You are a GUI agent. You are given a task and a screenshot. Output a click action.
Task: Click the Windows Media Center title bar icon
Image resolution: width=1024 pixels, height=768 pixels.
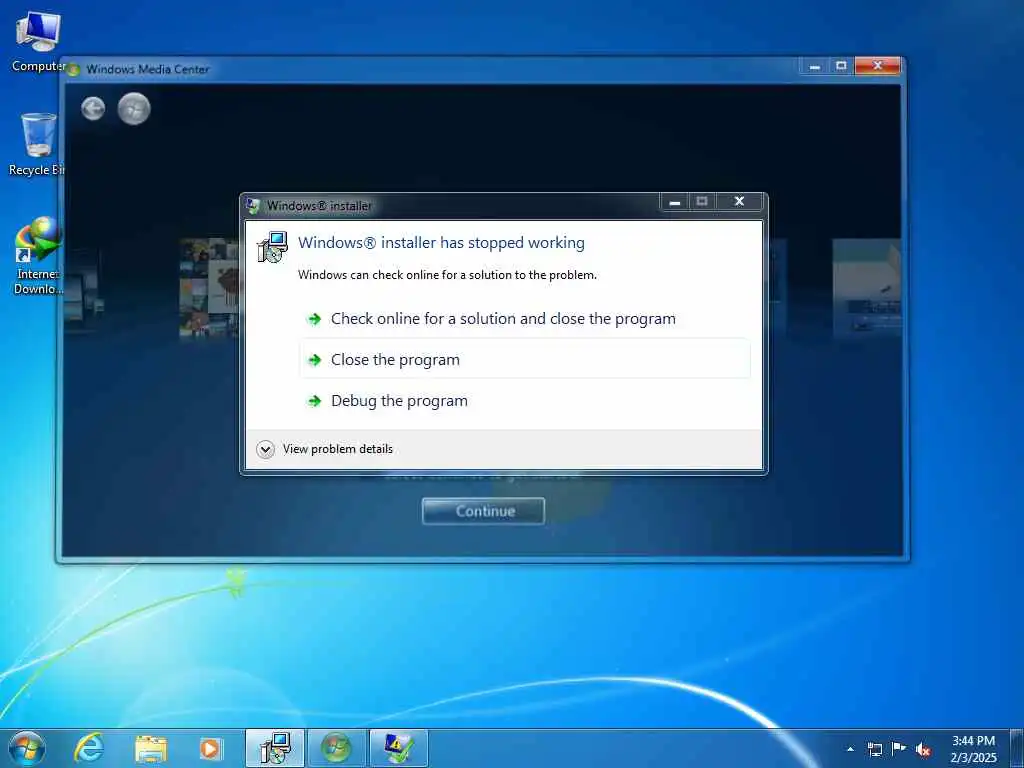coord(73,69)
